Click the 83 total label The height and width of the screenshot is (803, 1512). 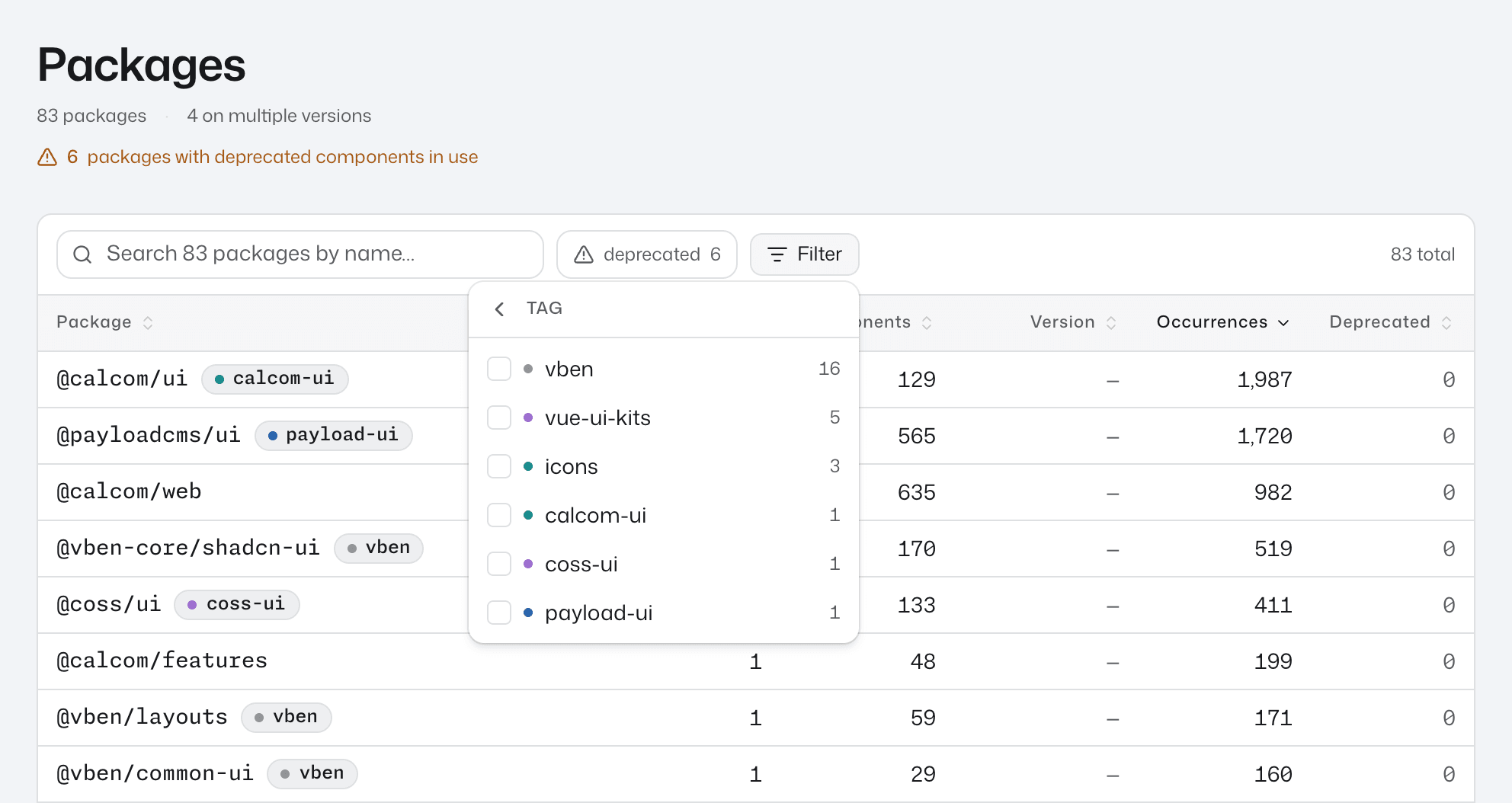(1422, 254)
